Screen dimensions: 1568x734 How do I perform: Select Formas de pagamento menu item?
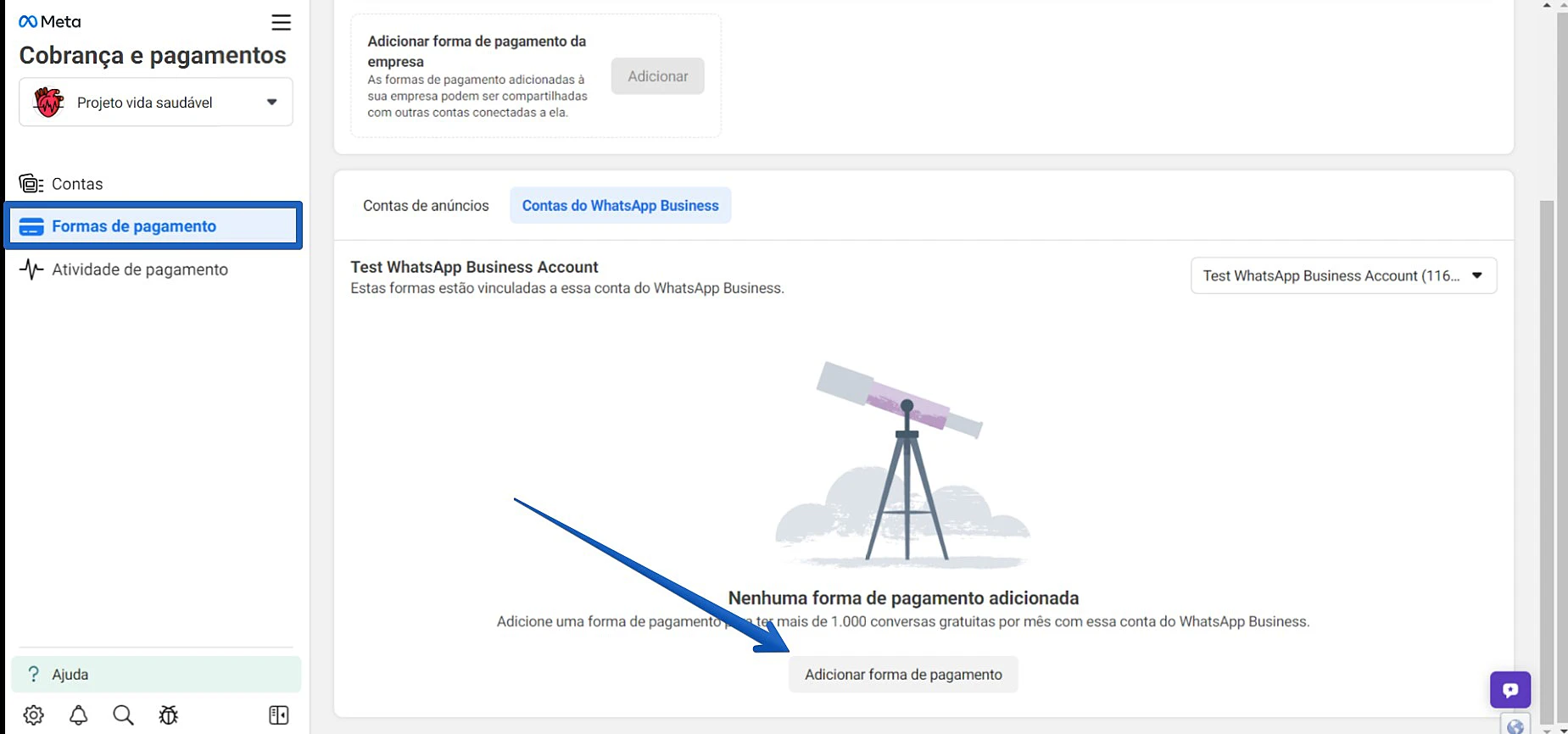(x=153, y=225)
